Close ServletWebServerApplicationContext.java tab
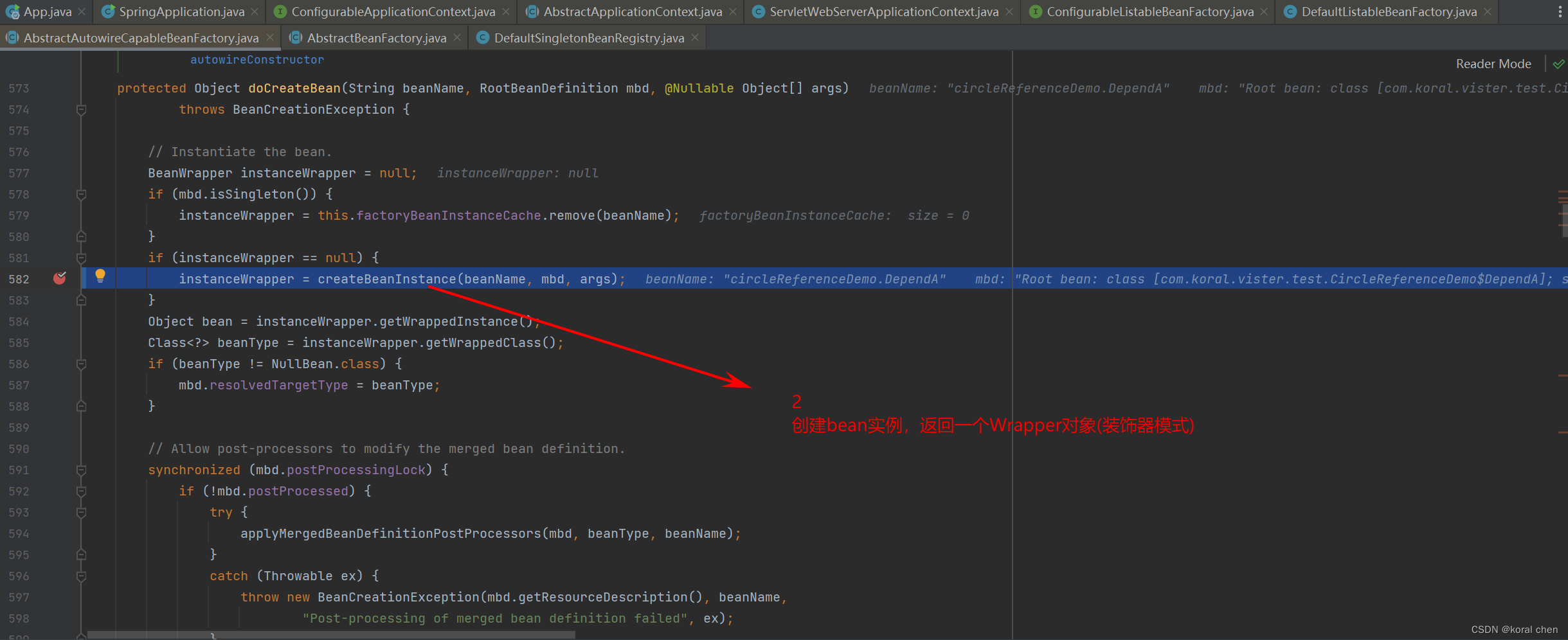Viewport: 1568px width, 640px height. (x=1009, y=12)
